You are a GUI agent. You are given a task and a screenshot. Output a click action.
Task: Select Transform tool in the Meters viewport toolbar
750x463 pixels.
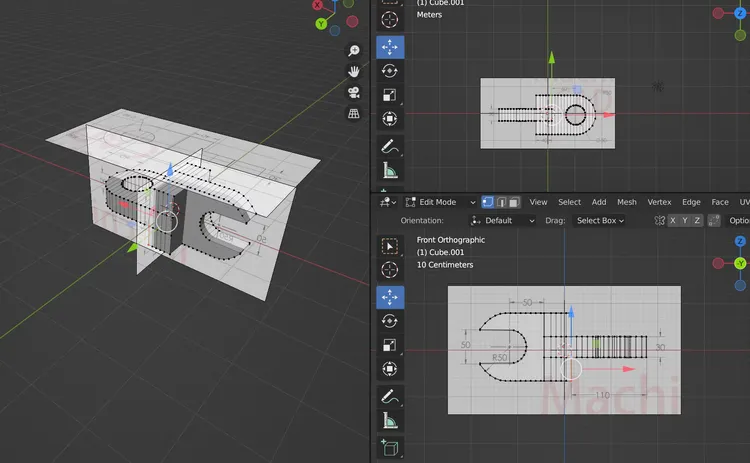click(x=390, y=118)
